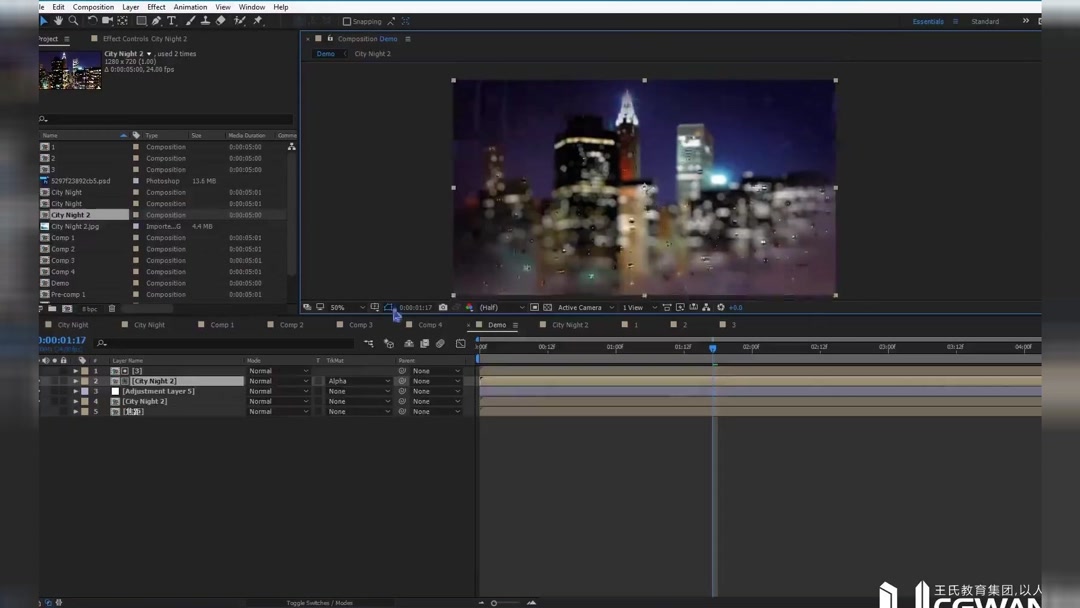This screenshot has width=1080, height=608.
Task: Select Pre-comp 1 in the Project panel
Action: pyautogui.click(x=68, y=295)
